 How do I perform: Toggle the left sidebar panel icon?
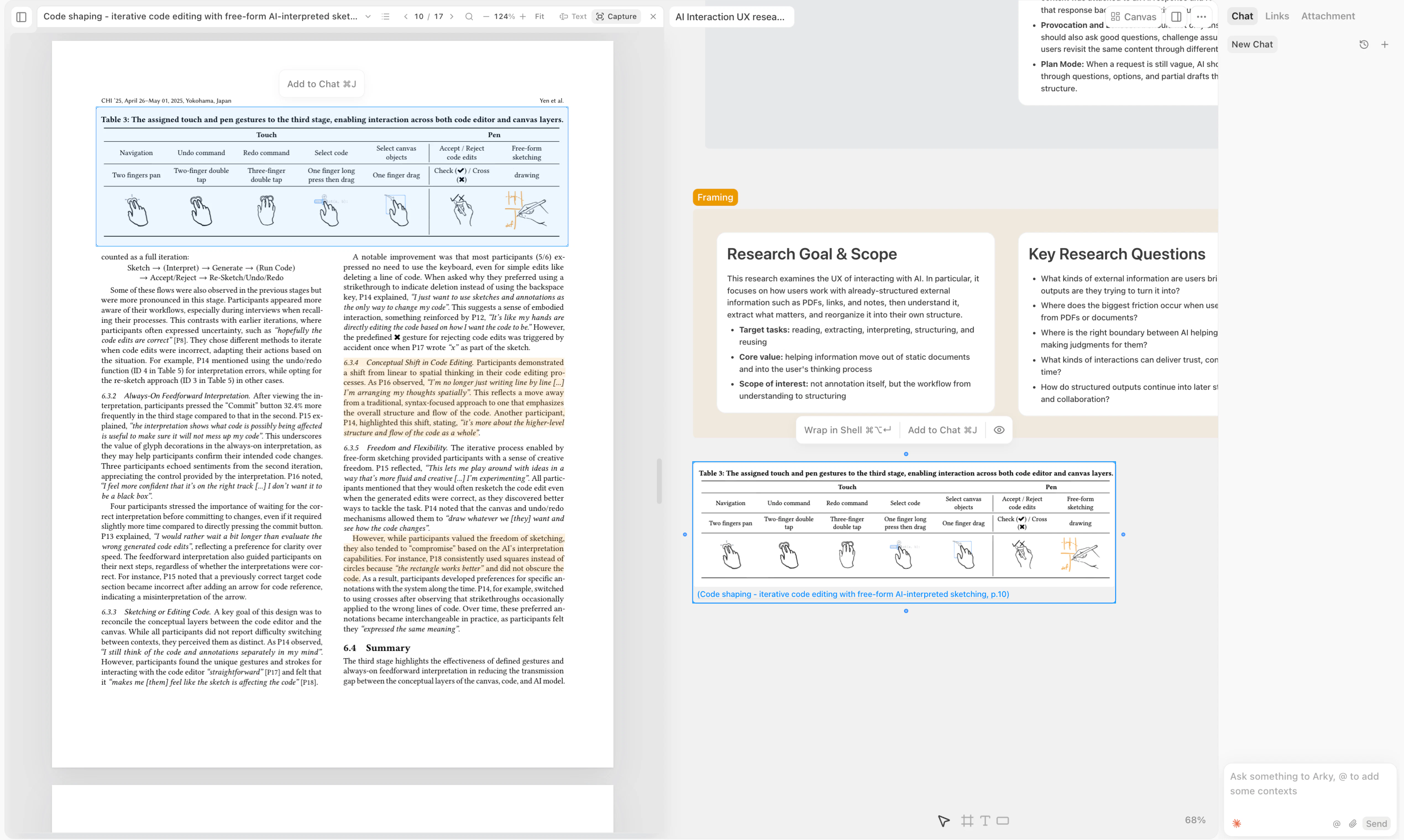[22, 17]
